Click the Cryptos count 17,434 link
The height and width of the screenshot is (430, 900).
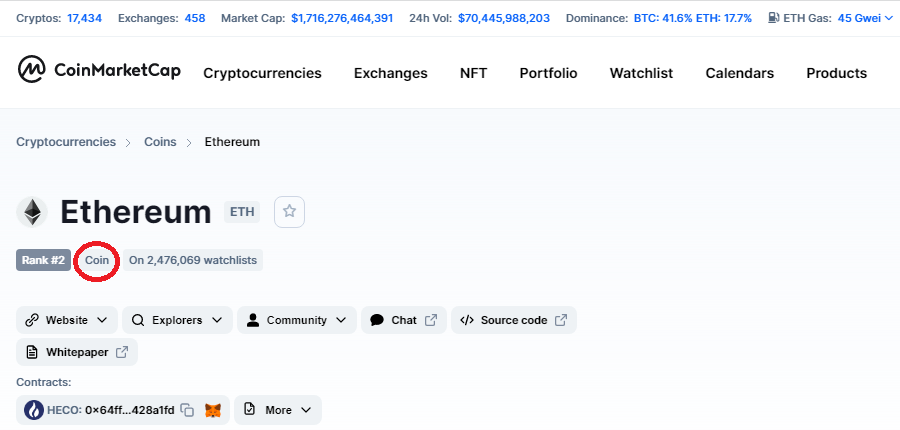click(84, 18)
